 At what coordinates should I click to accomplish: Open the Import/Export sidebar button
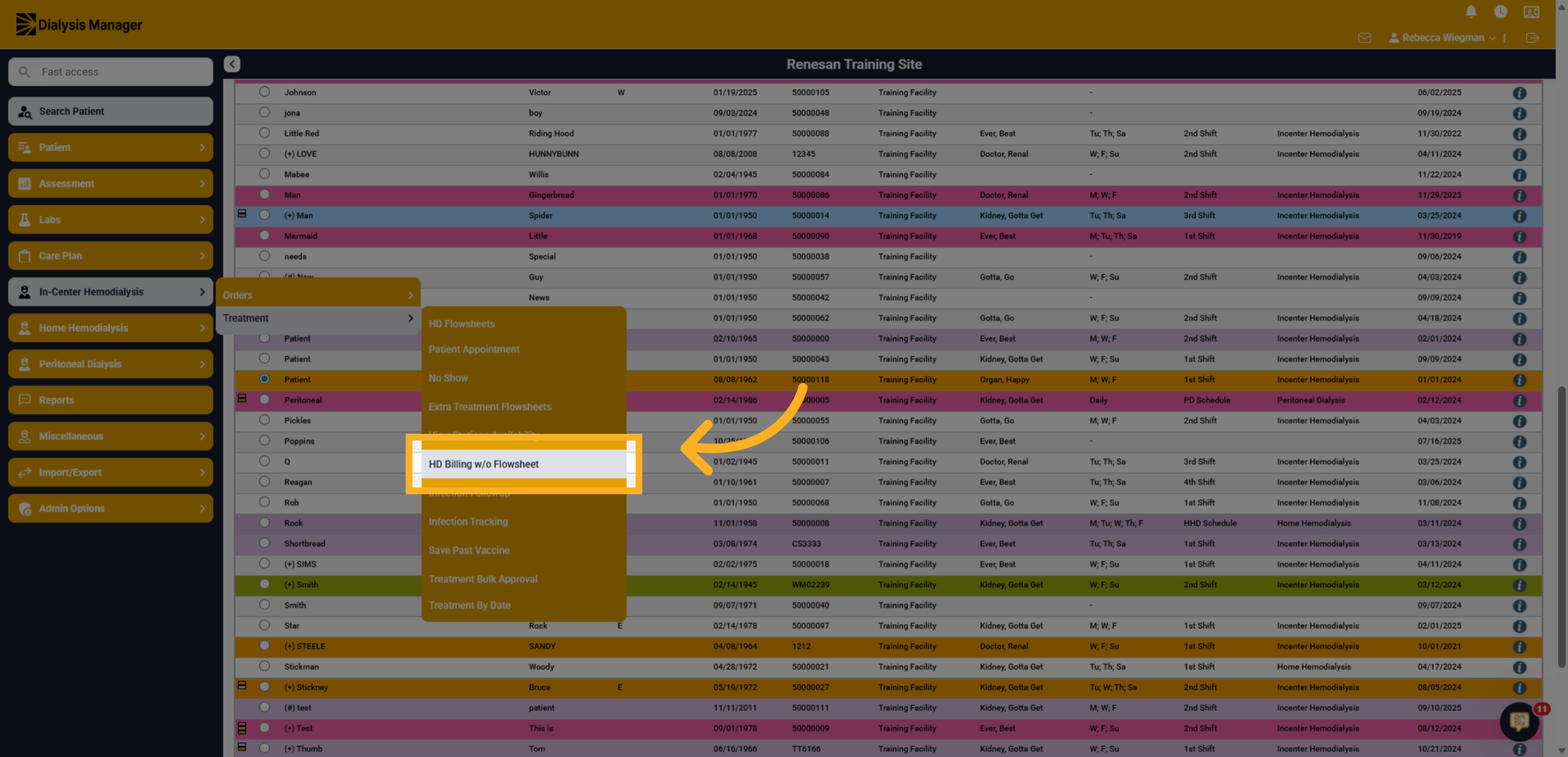(x=110, y=472)
